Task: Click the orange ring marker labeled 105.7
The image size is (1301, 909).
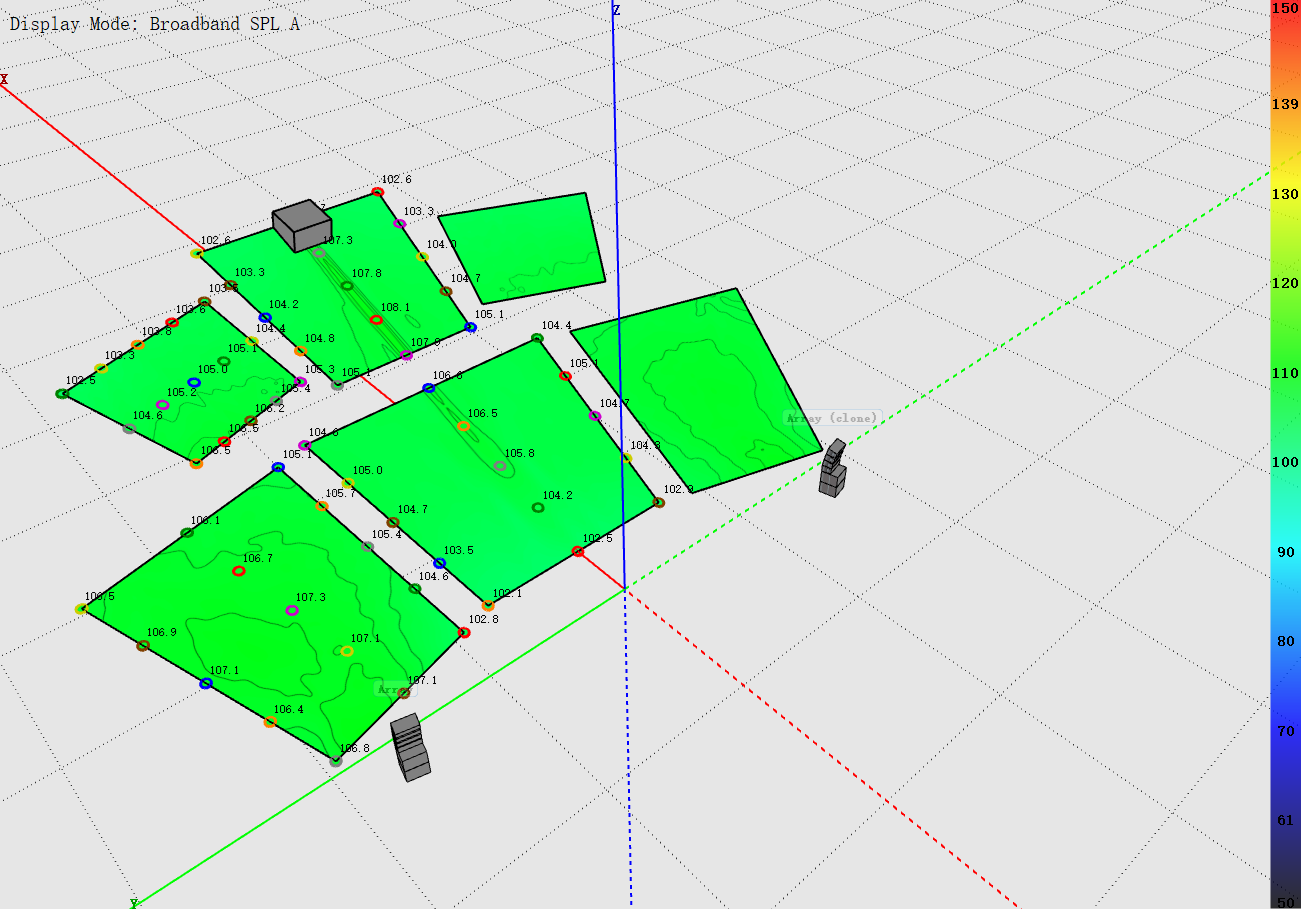Action: pos(322,506)
